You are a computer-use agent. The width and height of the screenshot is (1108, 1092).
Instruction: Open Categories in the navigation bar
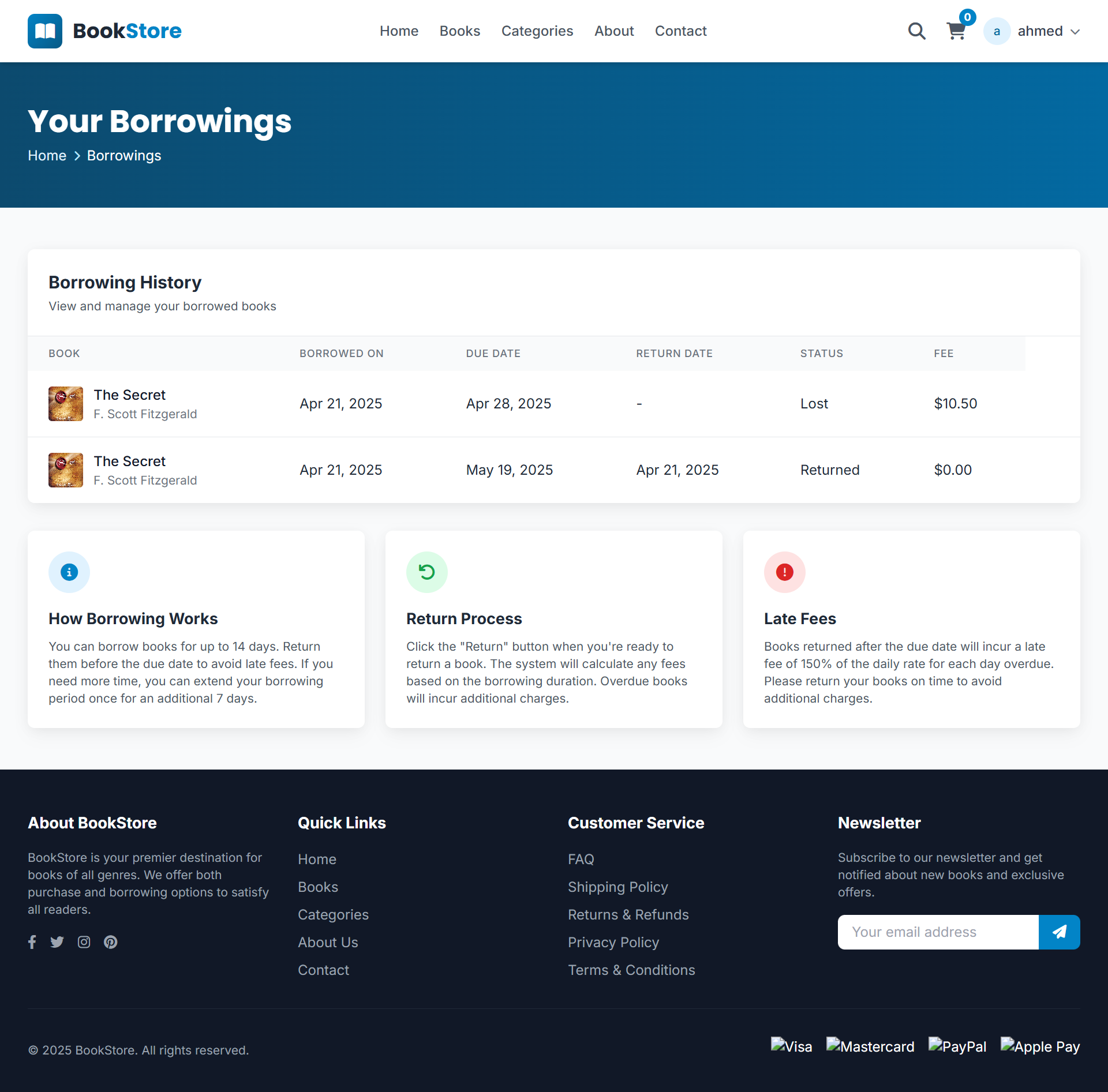(x=537, y=31)
